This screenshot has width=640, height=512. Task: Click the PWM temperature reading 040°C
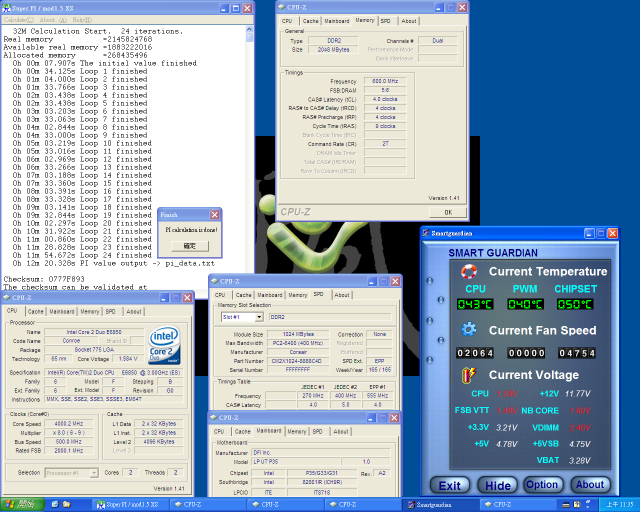(525, 304)
